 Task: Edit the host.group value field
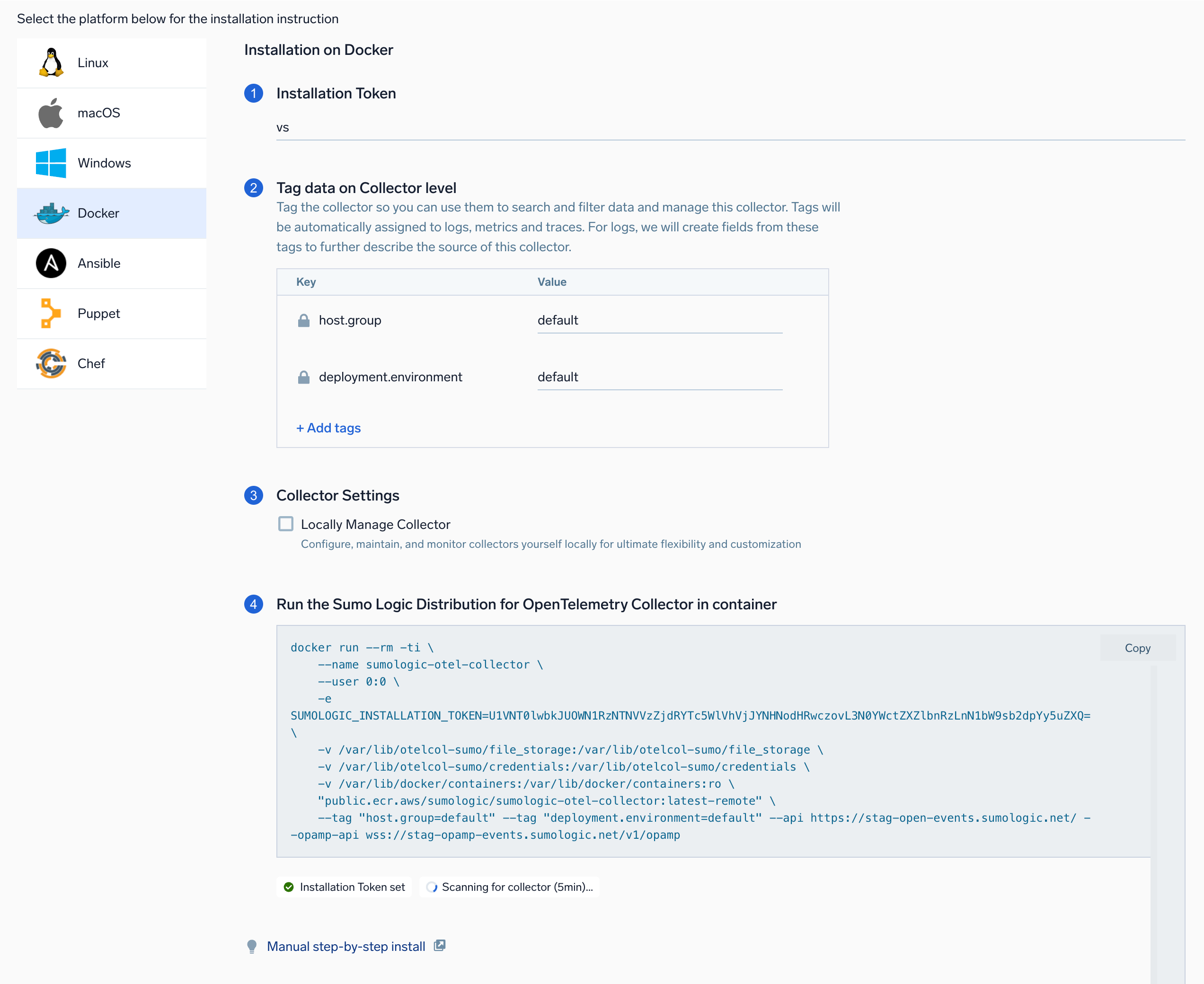point(659,320)
